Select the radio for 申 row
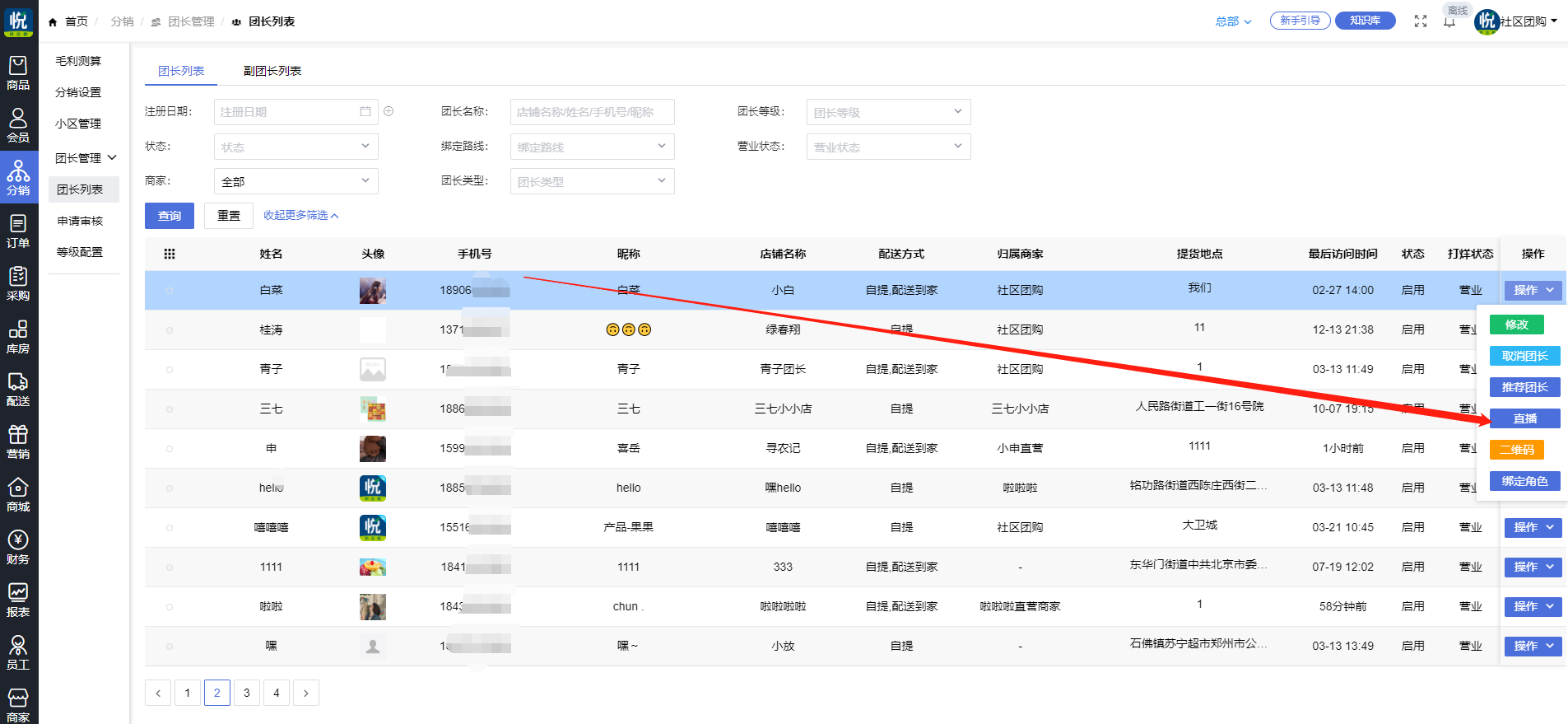Viewport: 1568px width, 724px height. tap(170, 449)
